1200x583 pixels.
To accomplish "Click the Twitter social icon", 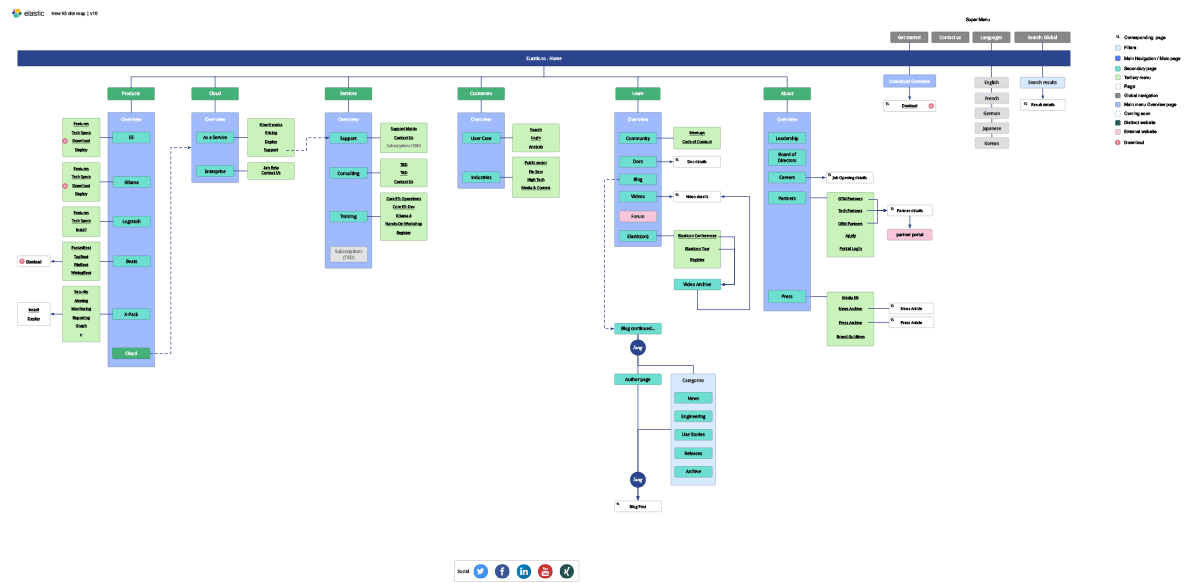I will [481, 571].
